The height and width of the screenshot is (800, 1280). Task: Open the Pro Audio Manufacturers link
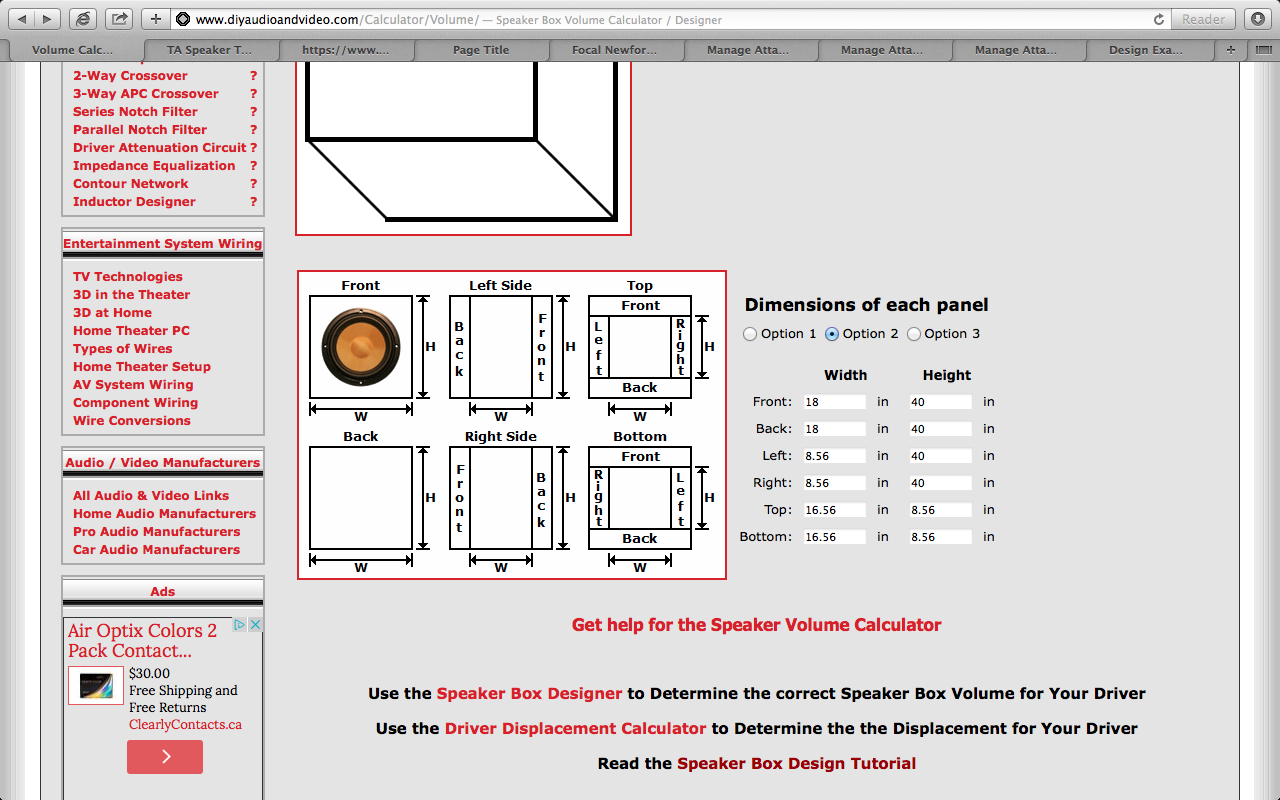tap(156, 532)
